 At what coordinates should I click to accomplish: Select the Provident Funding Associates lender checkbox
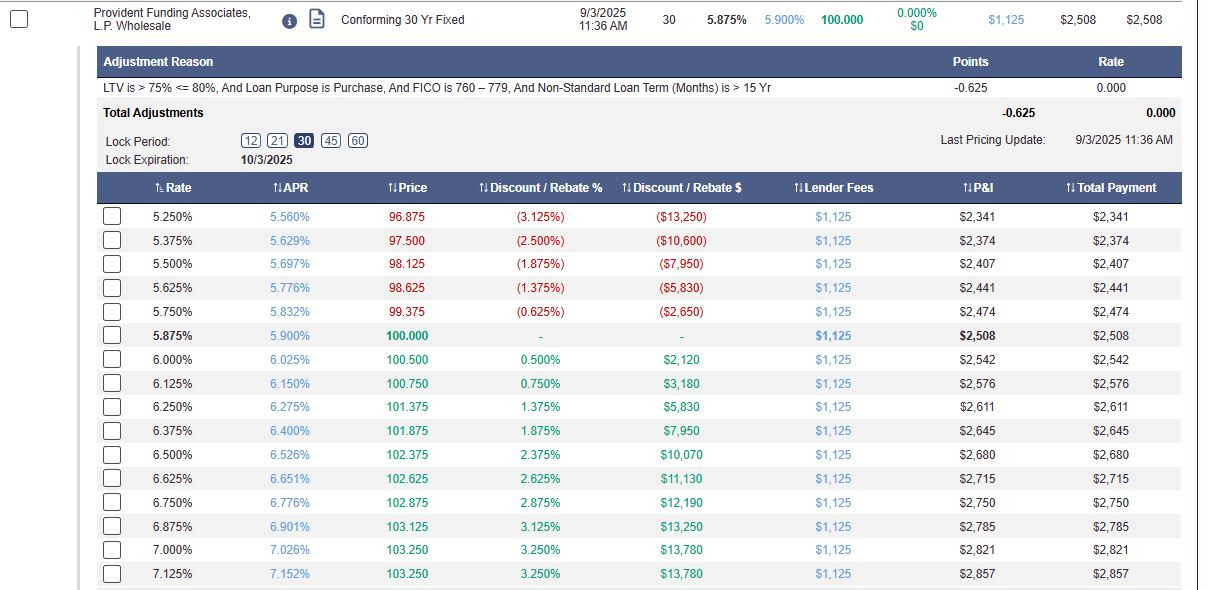tap(19, 19)
